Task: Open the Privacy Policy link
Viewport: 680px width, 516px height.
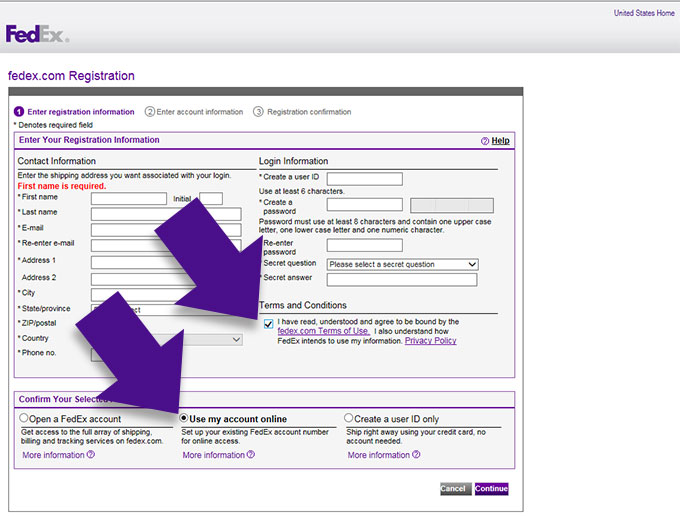Action: [x=430, y=341]
